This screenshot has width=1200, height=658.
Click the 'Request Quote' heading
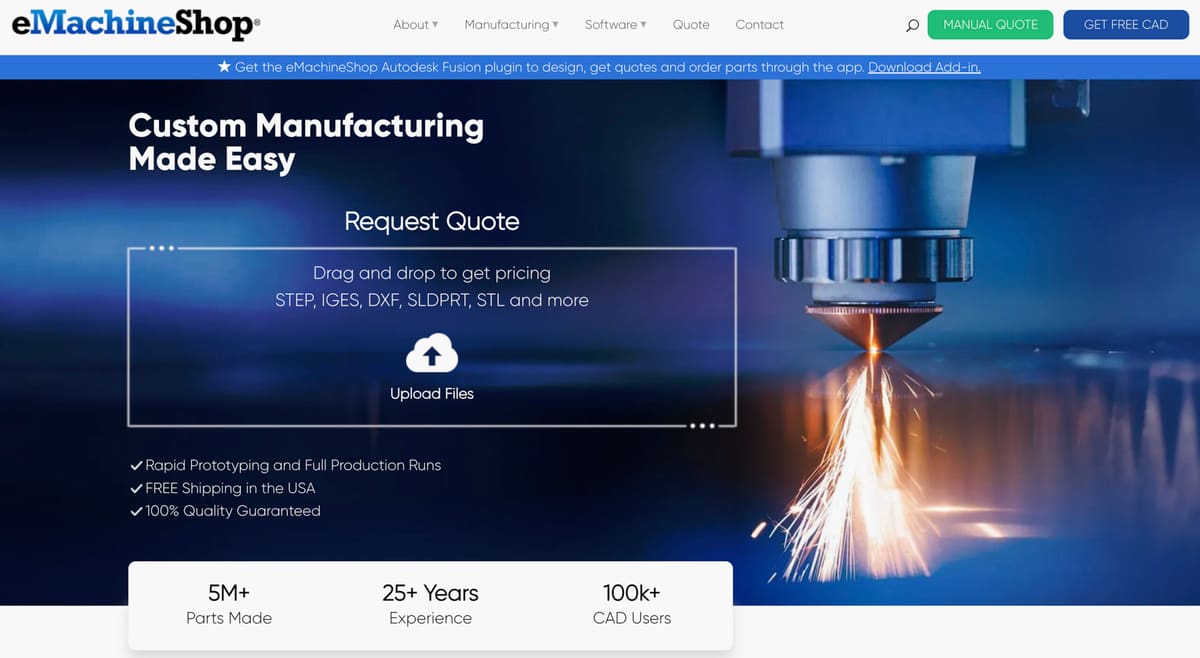pyautogui.click(x=432, y=221)
